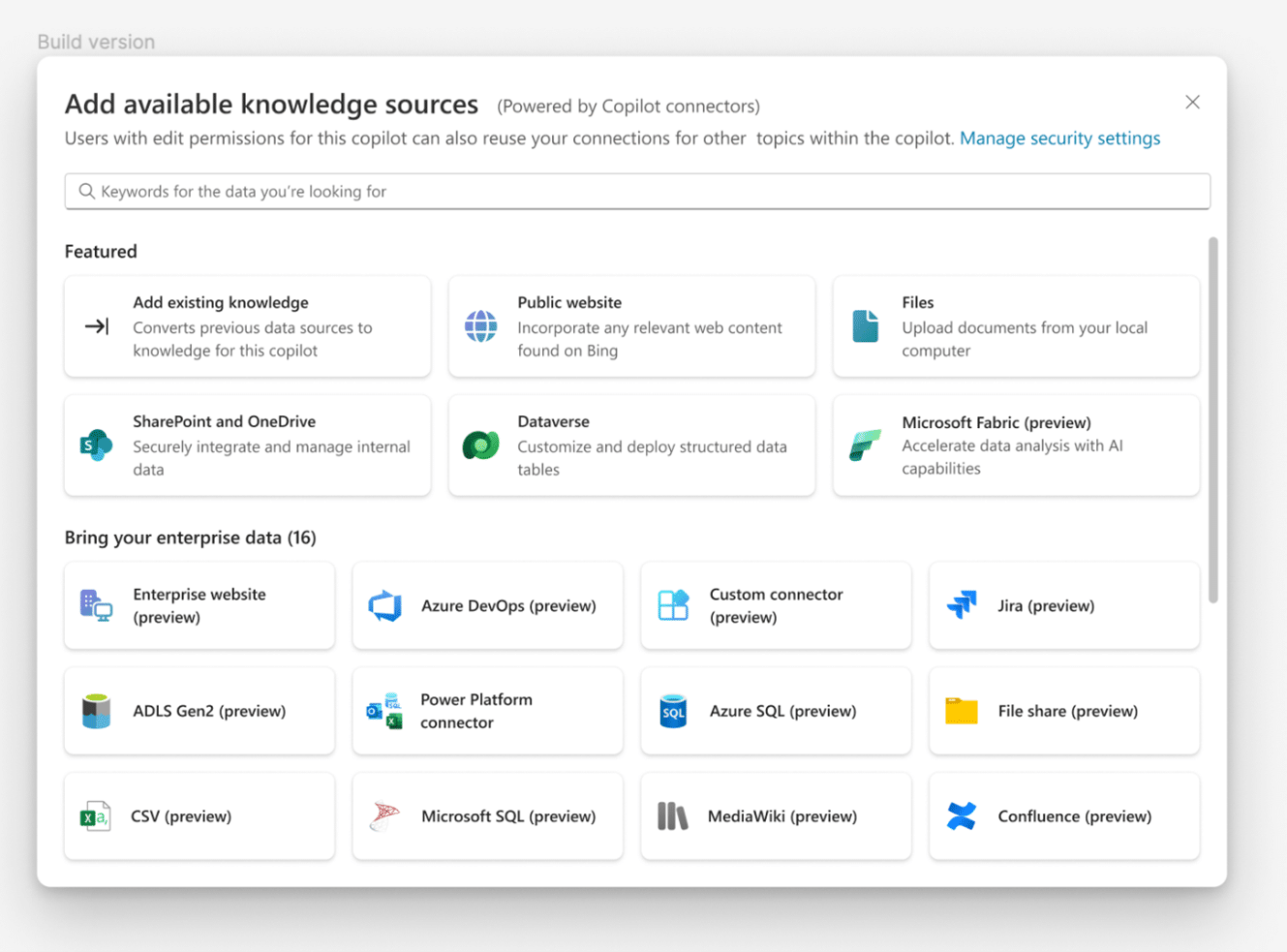This screenshot has height=952, width=1287.
Task: Select the Dataverse icon
Action: pos(479,445)
